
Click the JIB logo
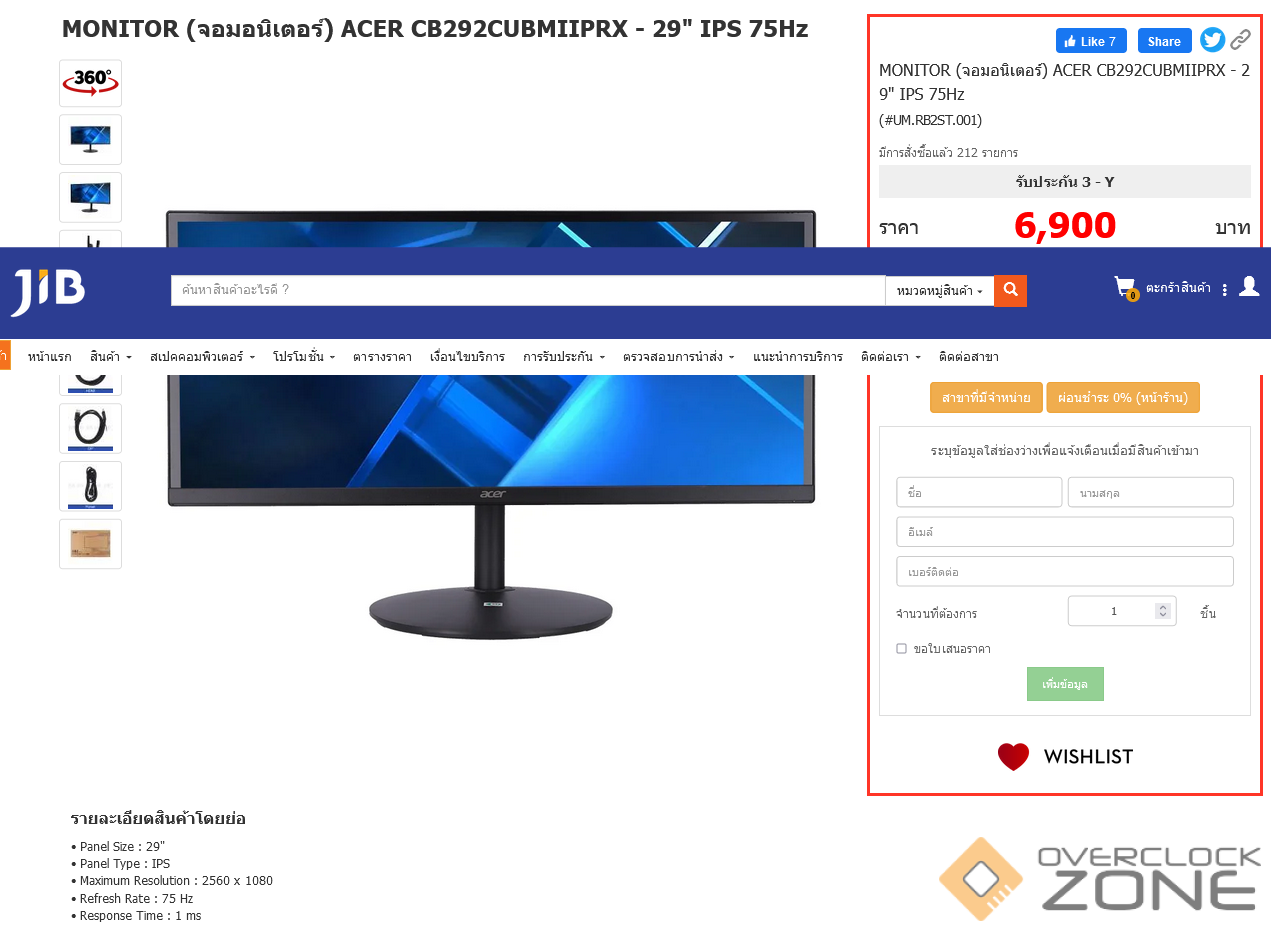point(47,292)
